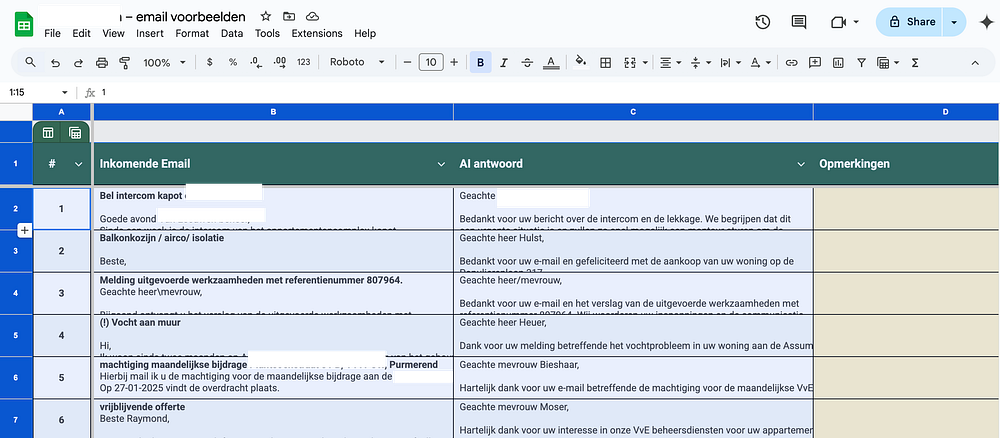
Task: Insert a chart
Action: [838, 62]
